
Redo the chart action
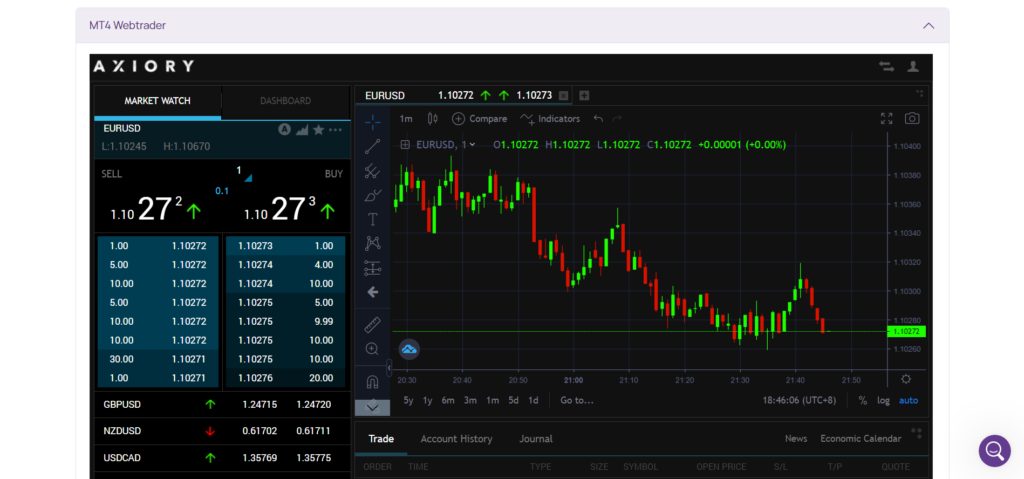point(617,119)
